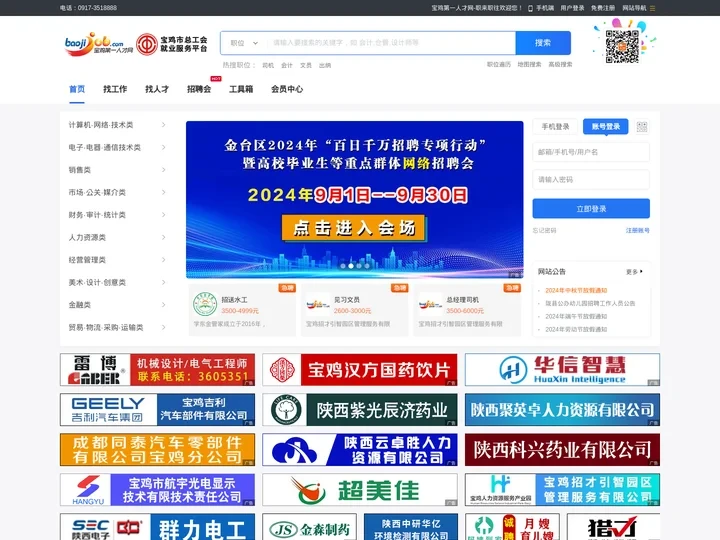Click the 会计 hot search keyword
This screenshot has width=720, height=540.
(x=287, y=65)
